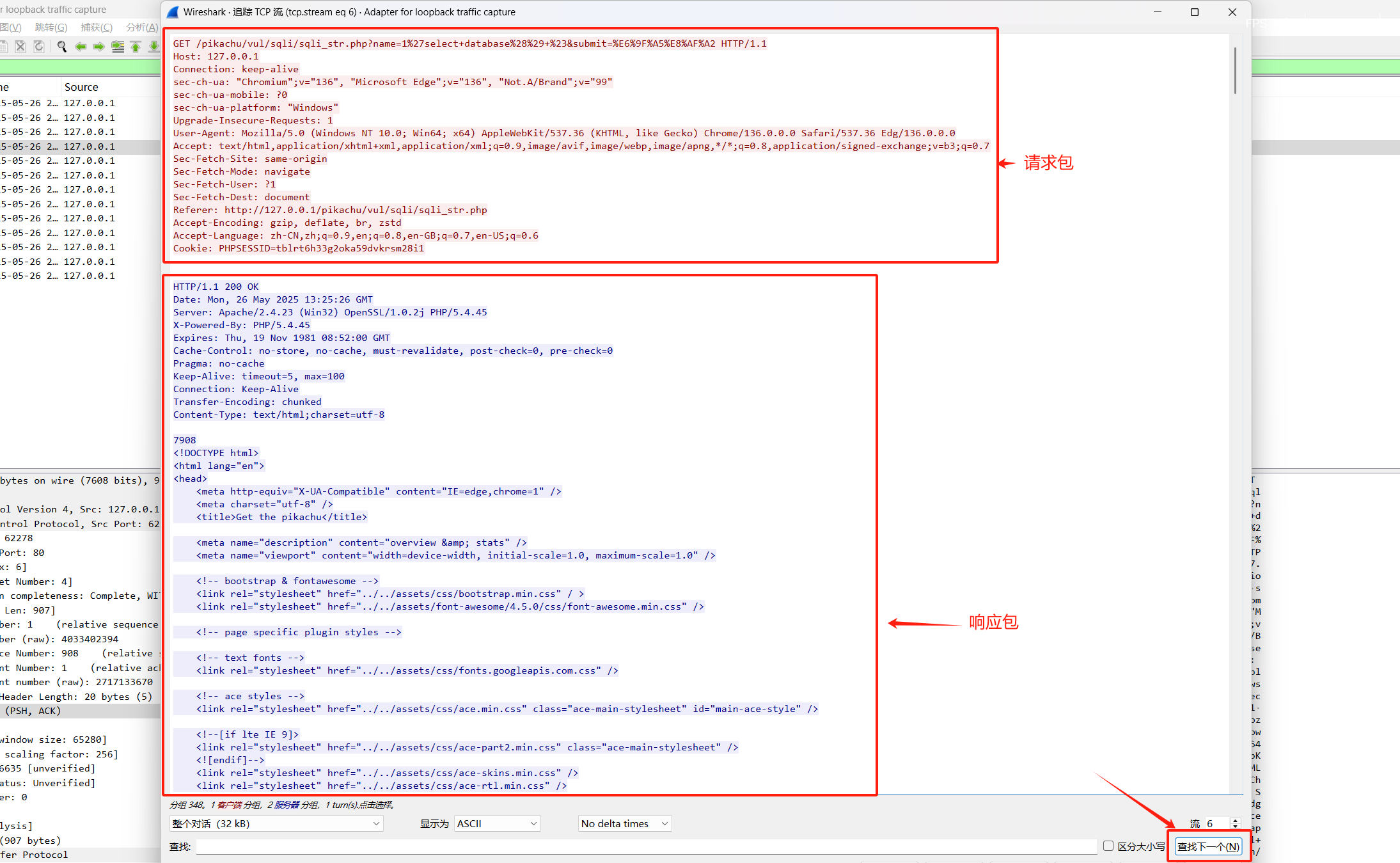
Task: Jump to last packet arrow icon
Action: point(153,46)
